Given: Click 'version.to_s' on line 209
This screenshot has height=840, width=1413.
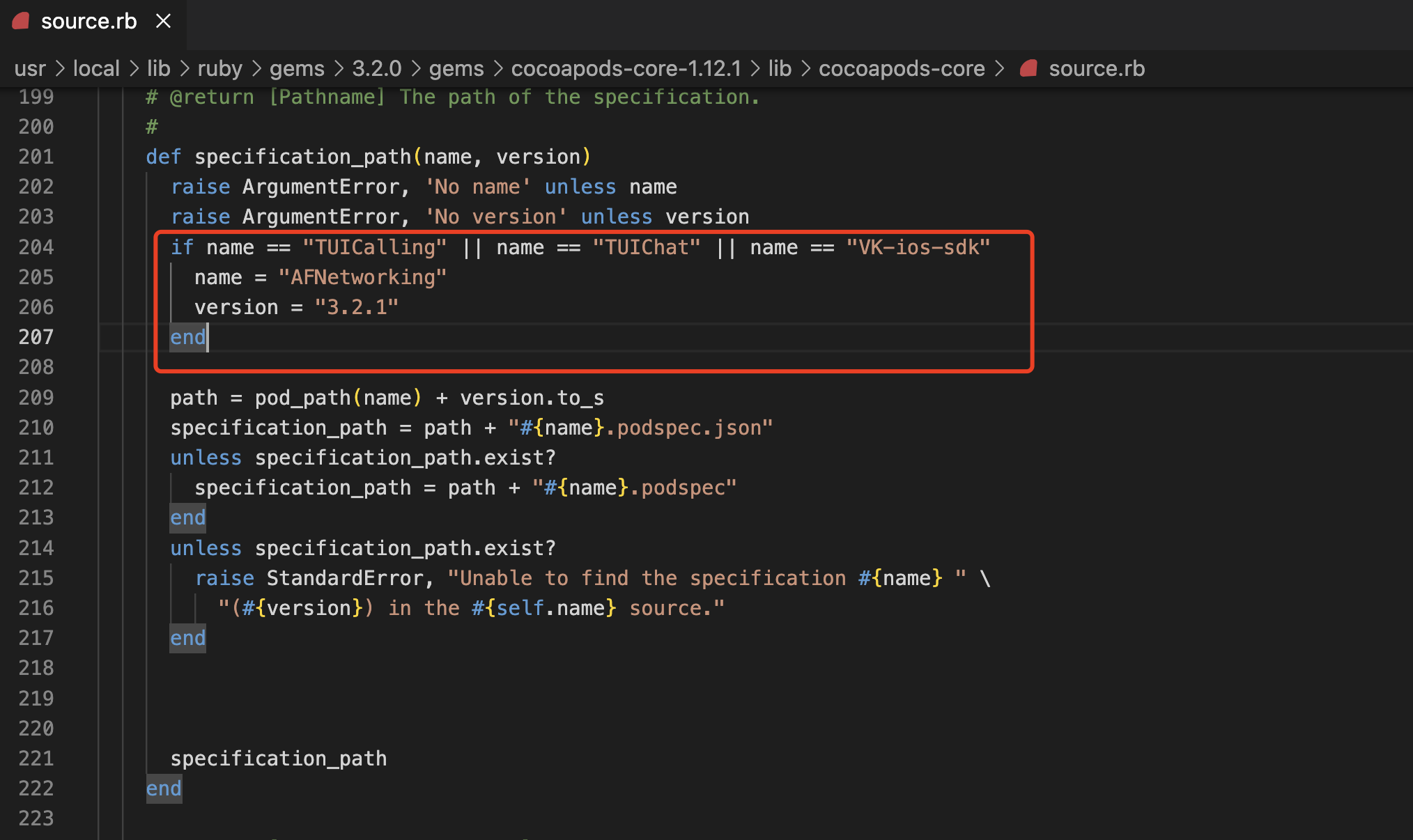Looking at the screenshot, I should click(532, 398).
